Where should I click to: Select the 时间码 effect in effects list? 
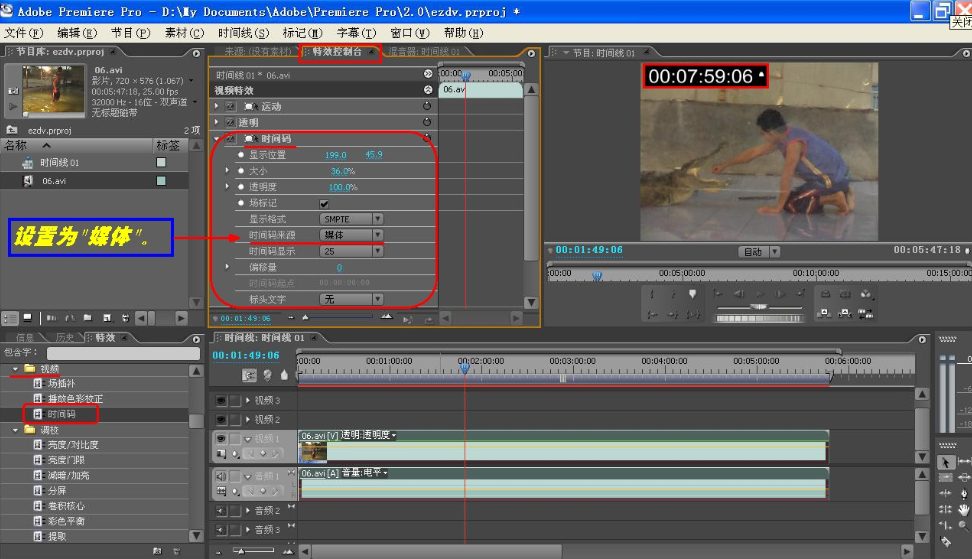(x=61, y=414)
